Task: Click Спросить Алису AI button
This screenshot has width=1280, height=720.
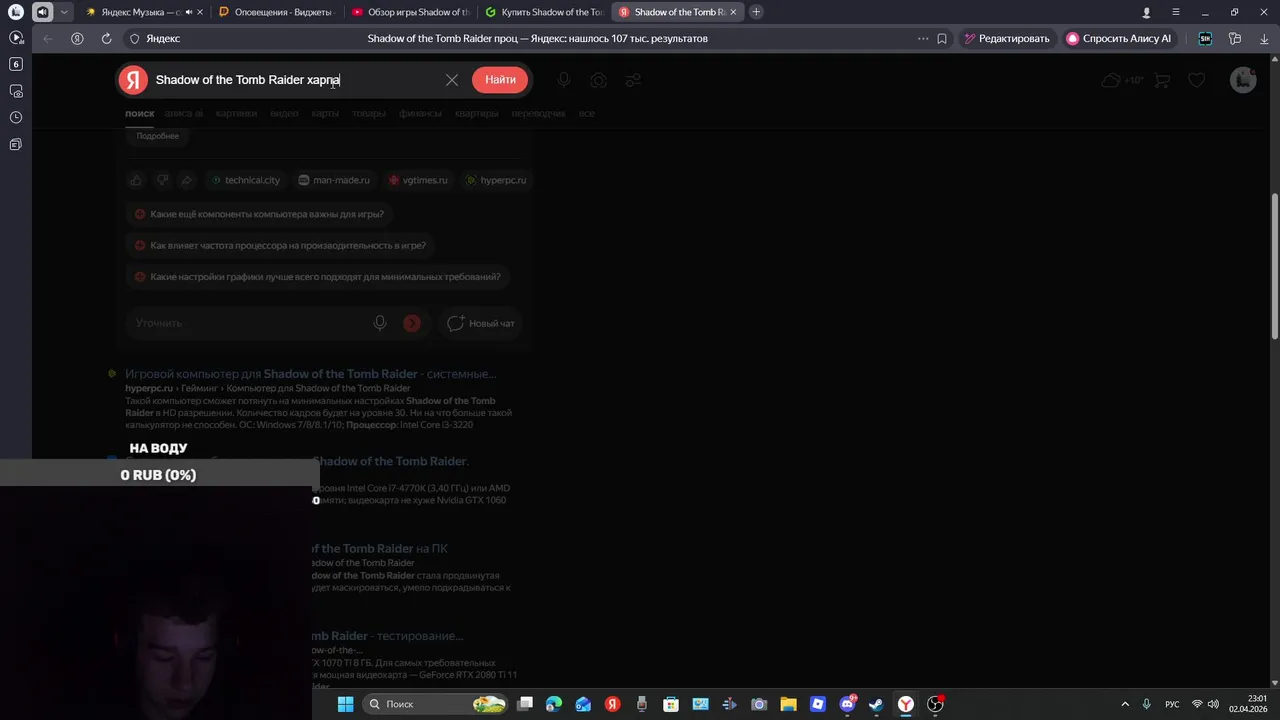Action: (x=1118, y=38)
